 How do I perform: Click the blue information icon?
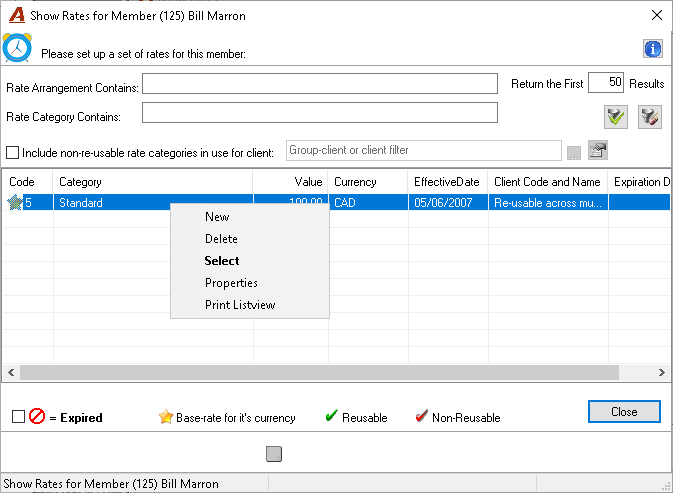652,48
